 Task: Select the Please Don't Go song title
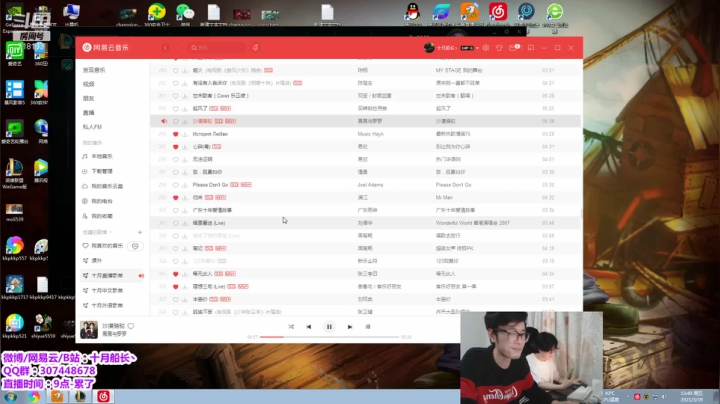click(210, 185)
